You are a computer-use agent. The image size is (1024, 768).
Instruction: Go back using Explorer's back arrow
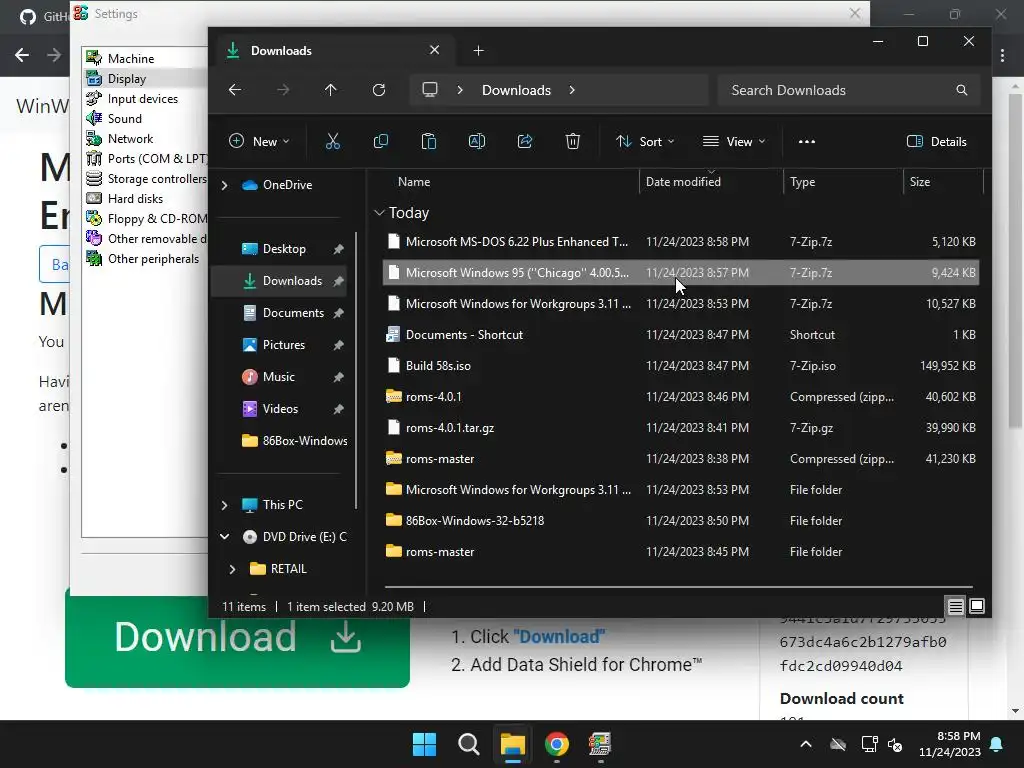pos(235,90)
